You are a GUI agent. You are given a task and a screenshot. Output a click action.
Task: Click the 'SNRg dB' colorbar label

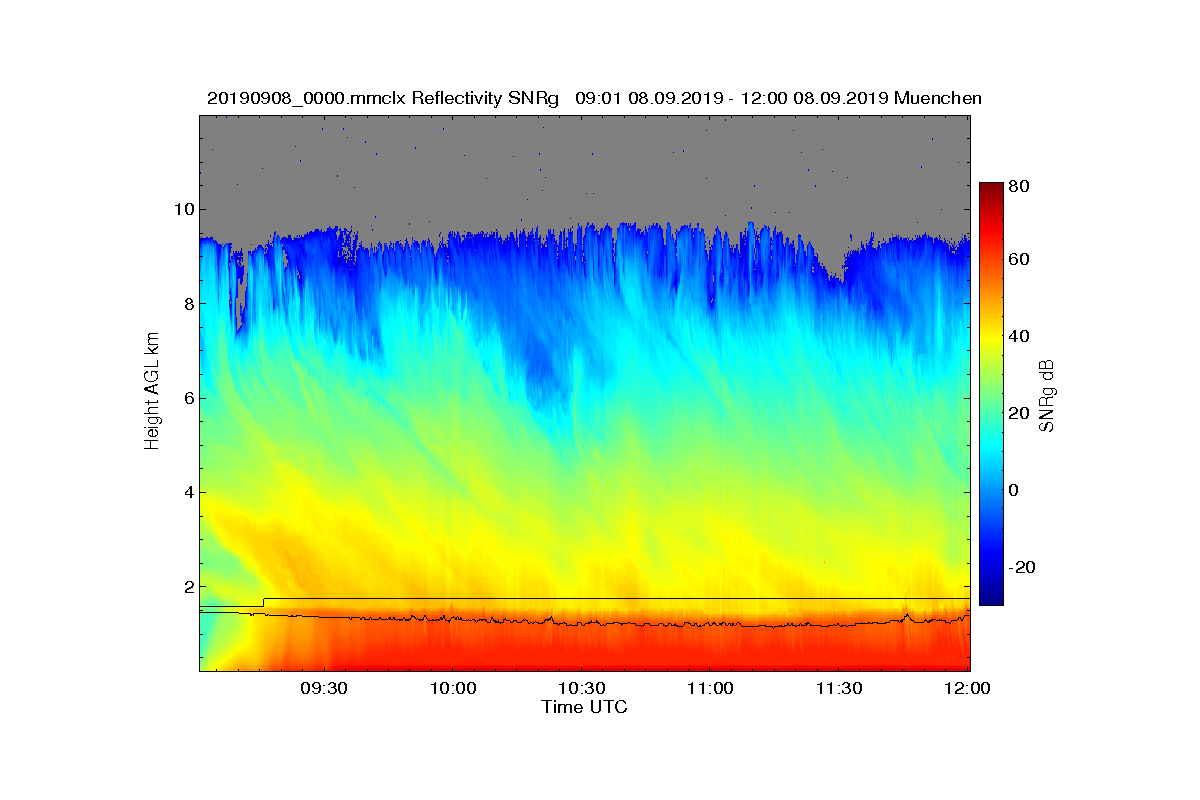1046,396
